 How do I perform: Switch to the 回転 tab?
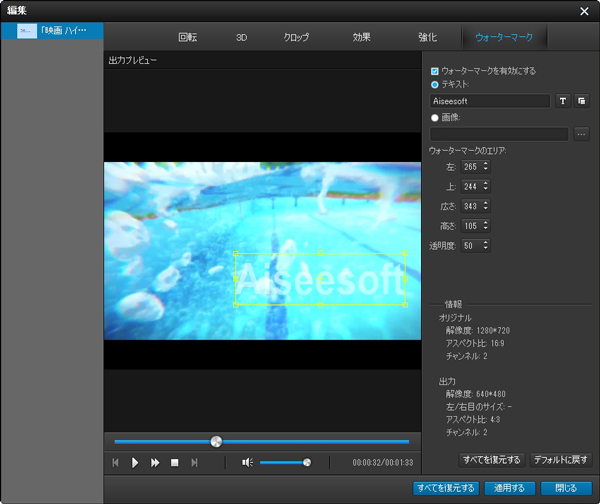click(x=188, y=38)
